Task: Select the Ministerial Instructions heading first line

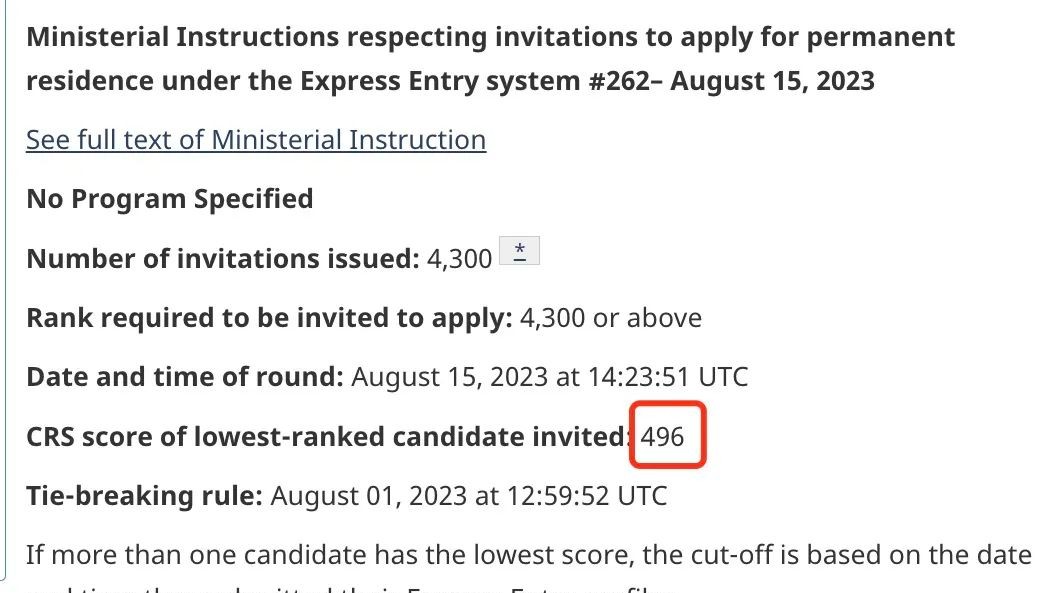Action: 490,36
